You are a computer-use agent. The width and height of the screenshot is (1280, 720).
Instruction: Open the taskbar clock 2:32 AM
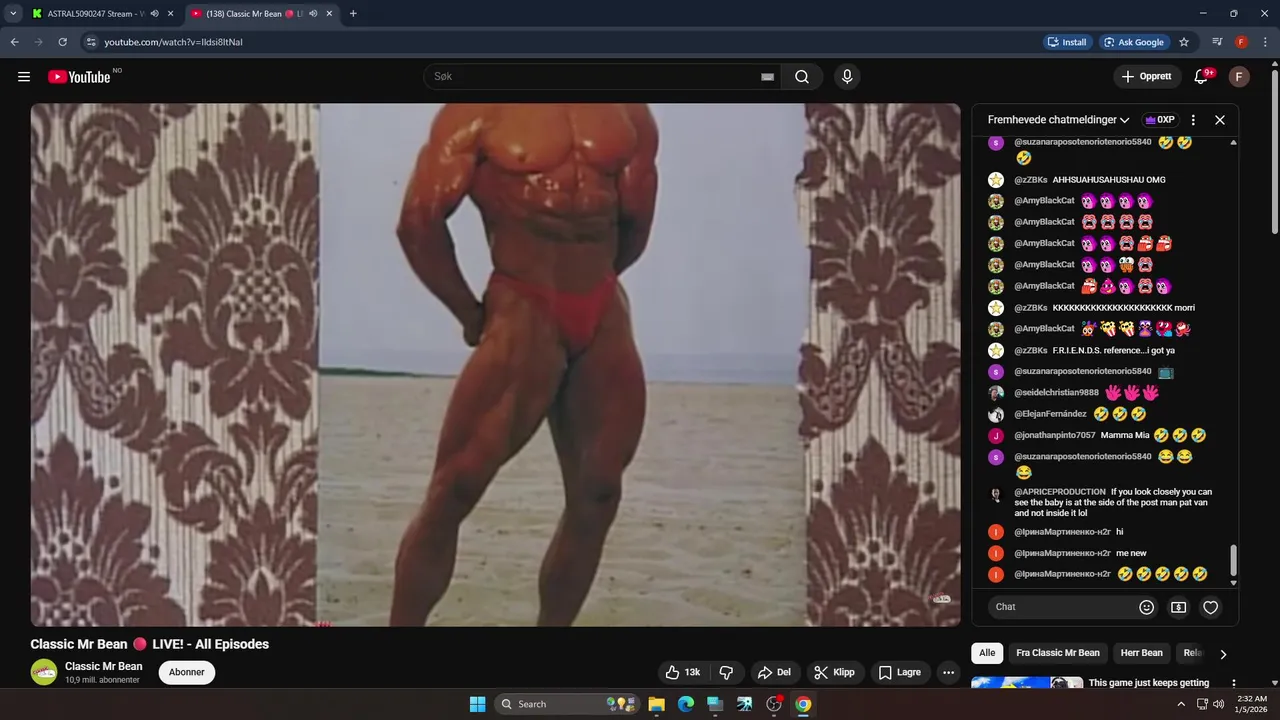(x=1252, y=704)
